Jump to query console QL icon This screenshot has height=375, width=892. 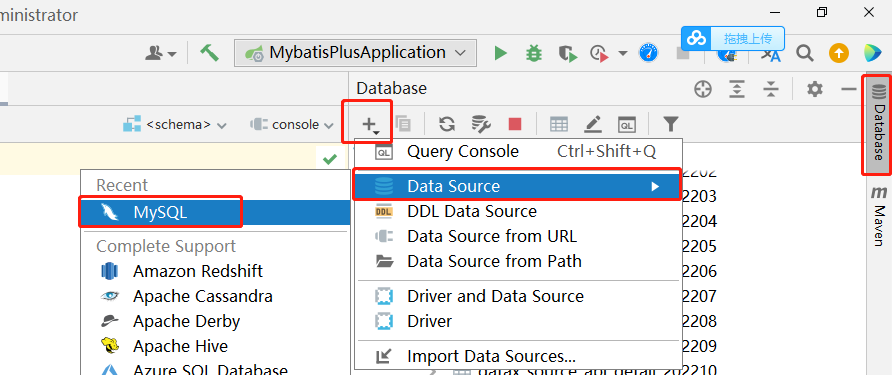626,124
